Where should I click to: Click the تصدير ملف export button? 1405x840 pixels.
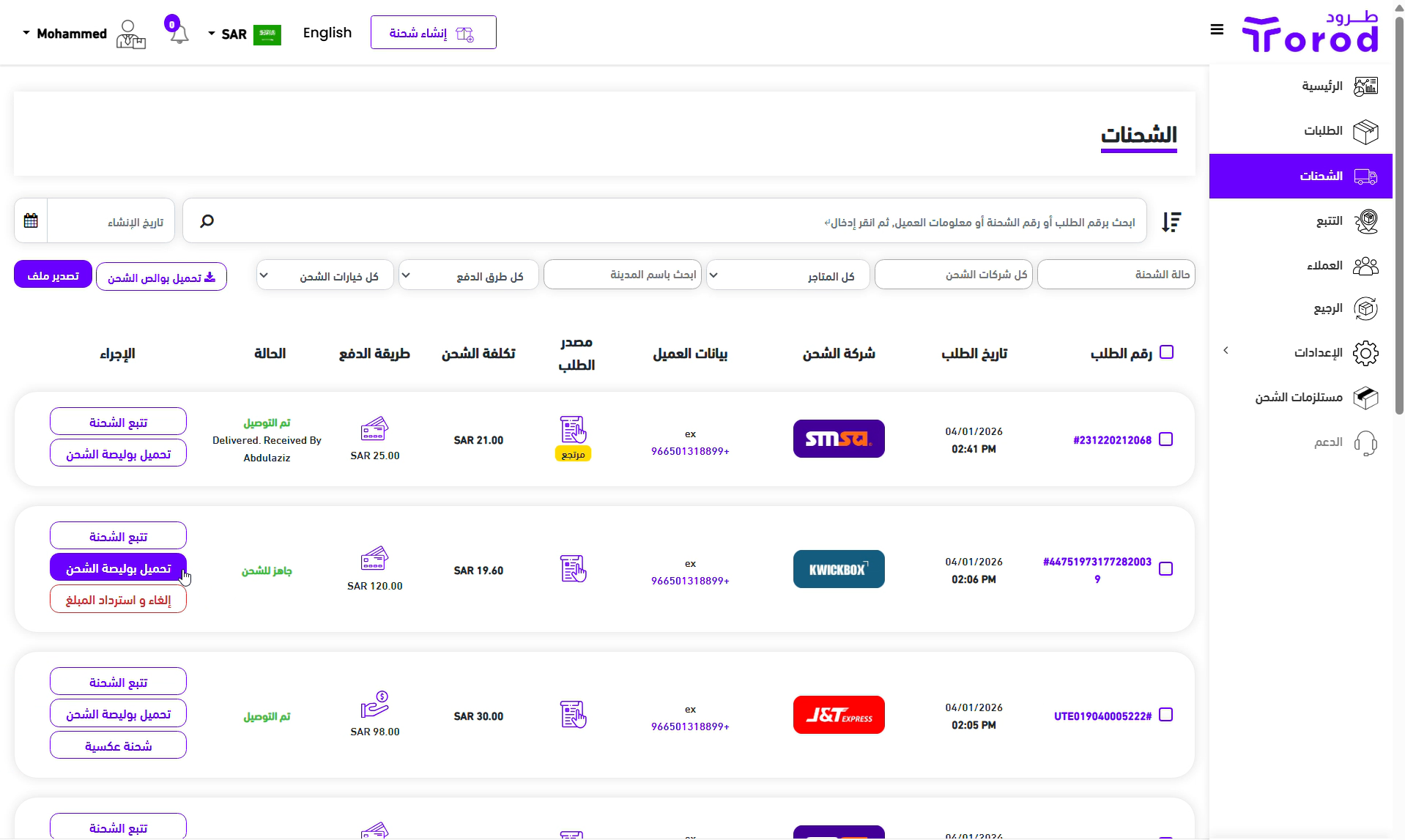pos(53,275)
